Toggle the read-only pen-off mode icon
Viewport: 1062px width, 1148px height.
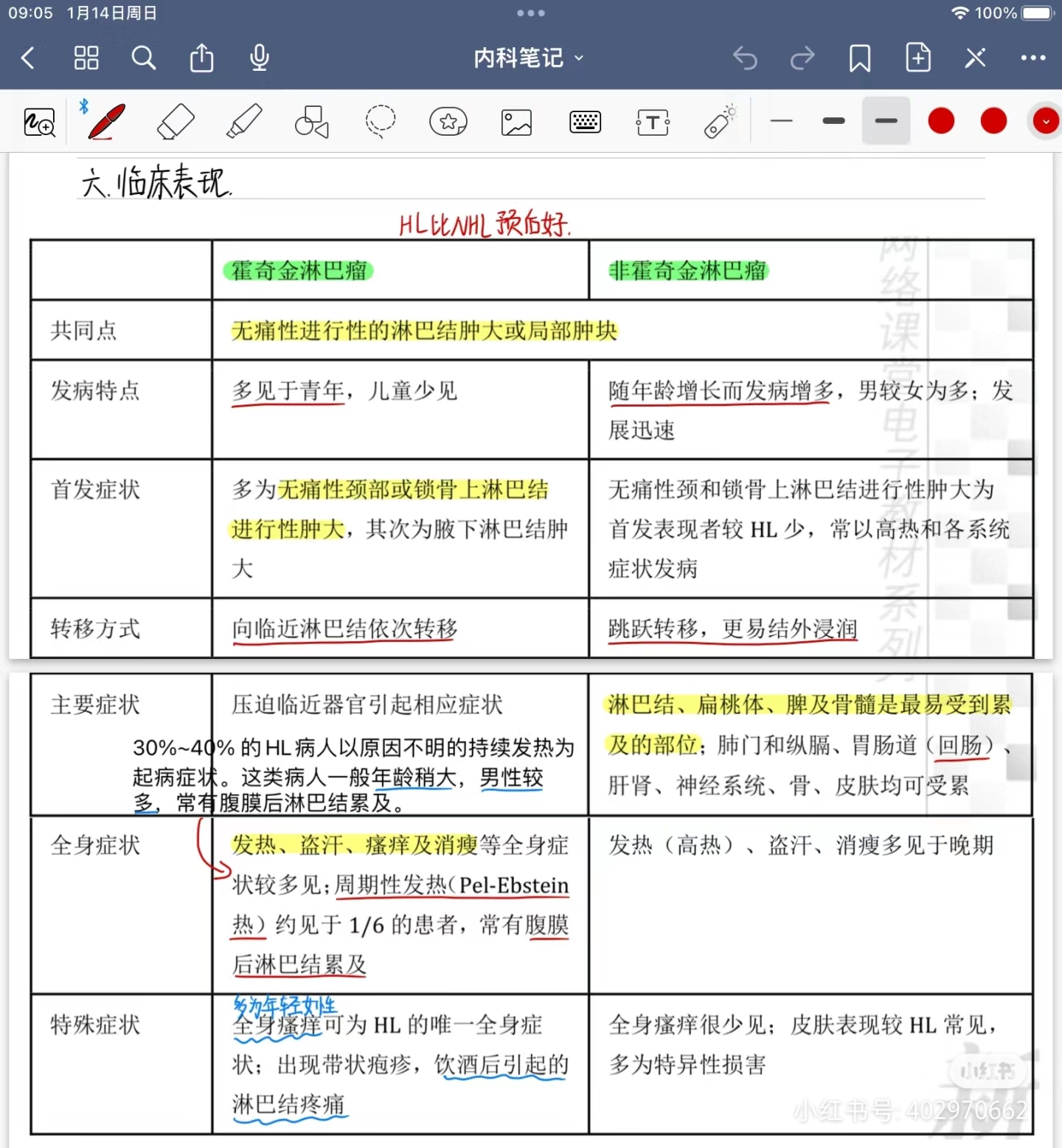976,58
